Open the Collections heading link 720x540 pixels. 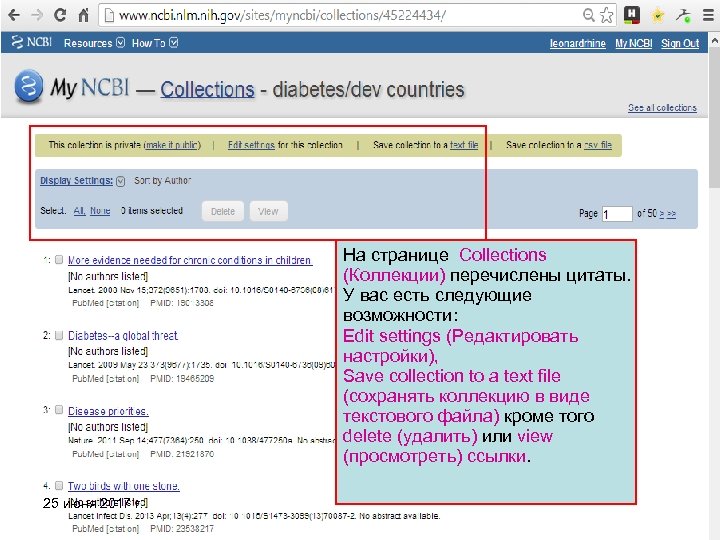pyautogui.click(x=207, y=90)
